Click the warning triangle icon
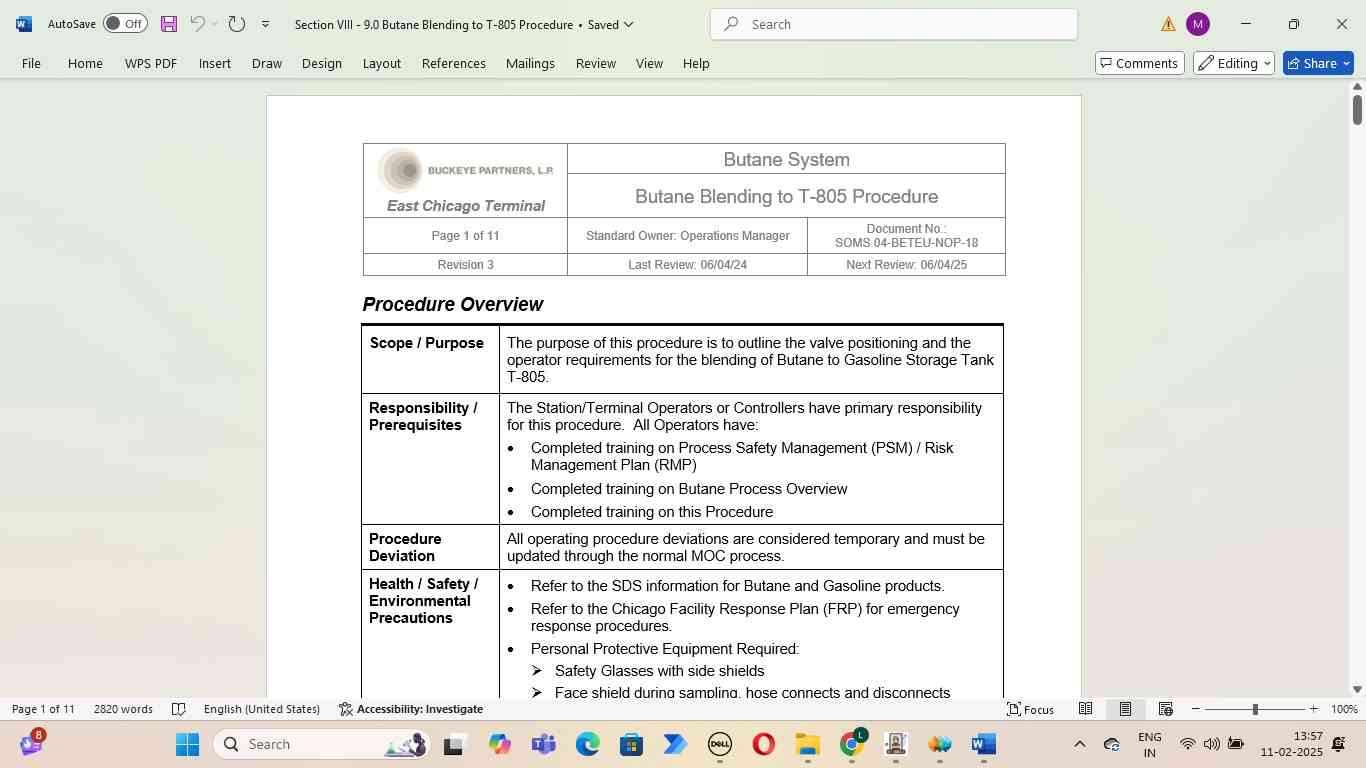The width and height of the screenshot is (1366, 768). pos(1168,24)
